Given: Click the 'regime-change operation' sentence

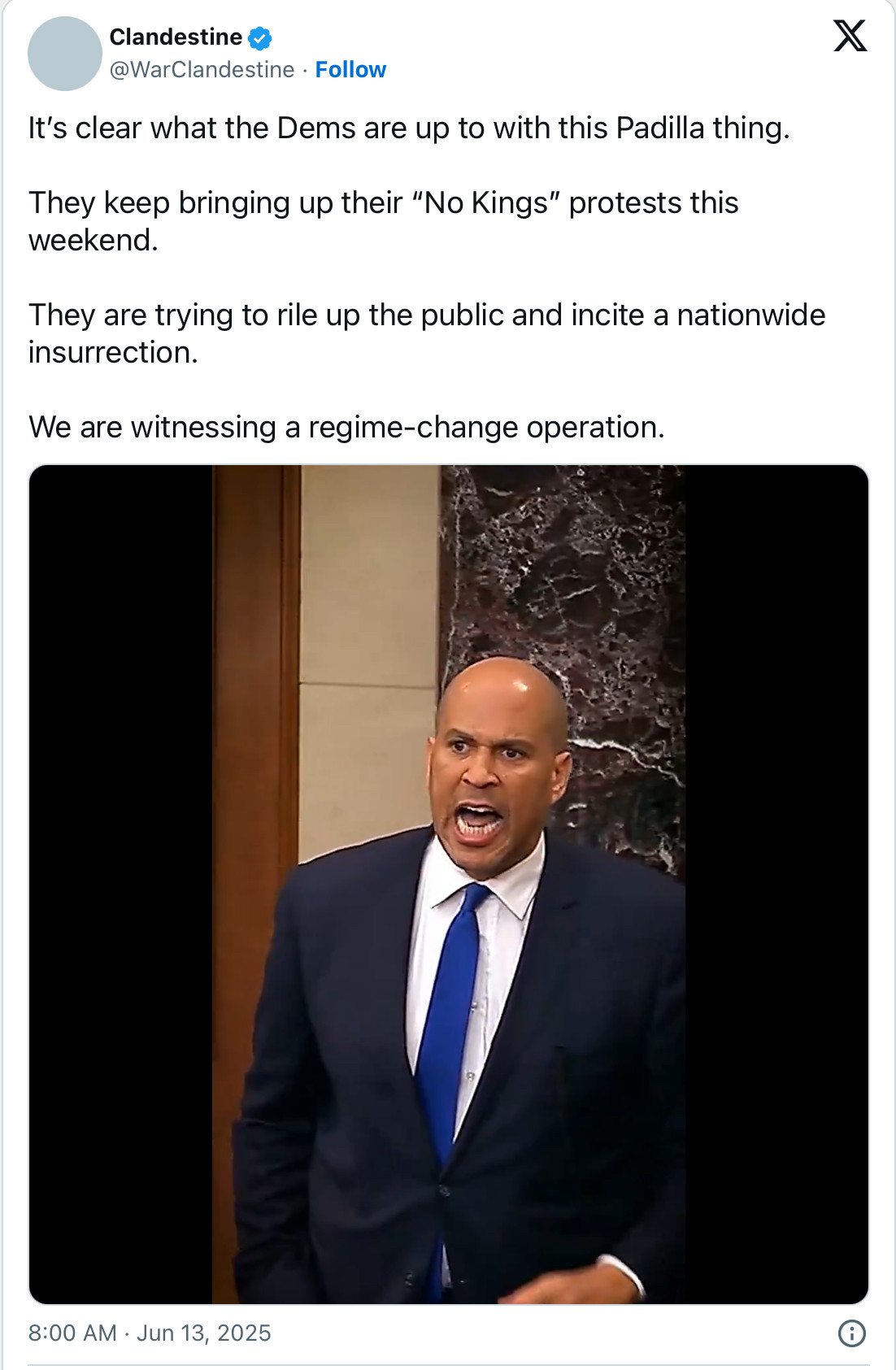Looking at the screenshot, I should (x=346, y=427).
